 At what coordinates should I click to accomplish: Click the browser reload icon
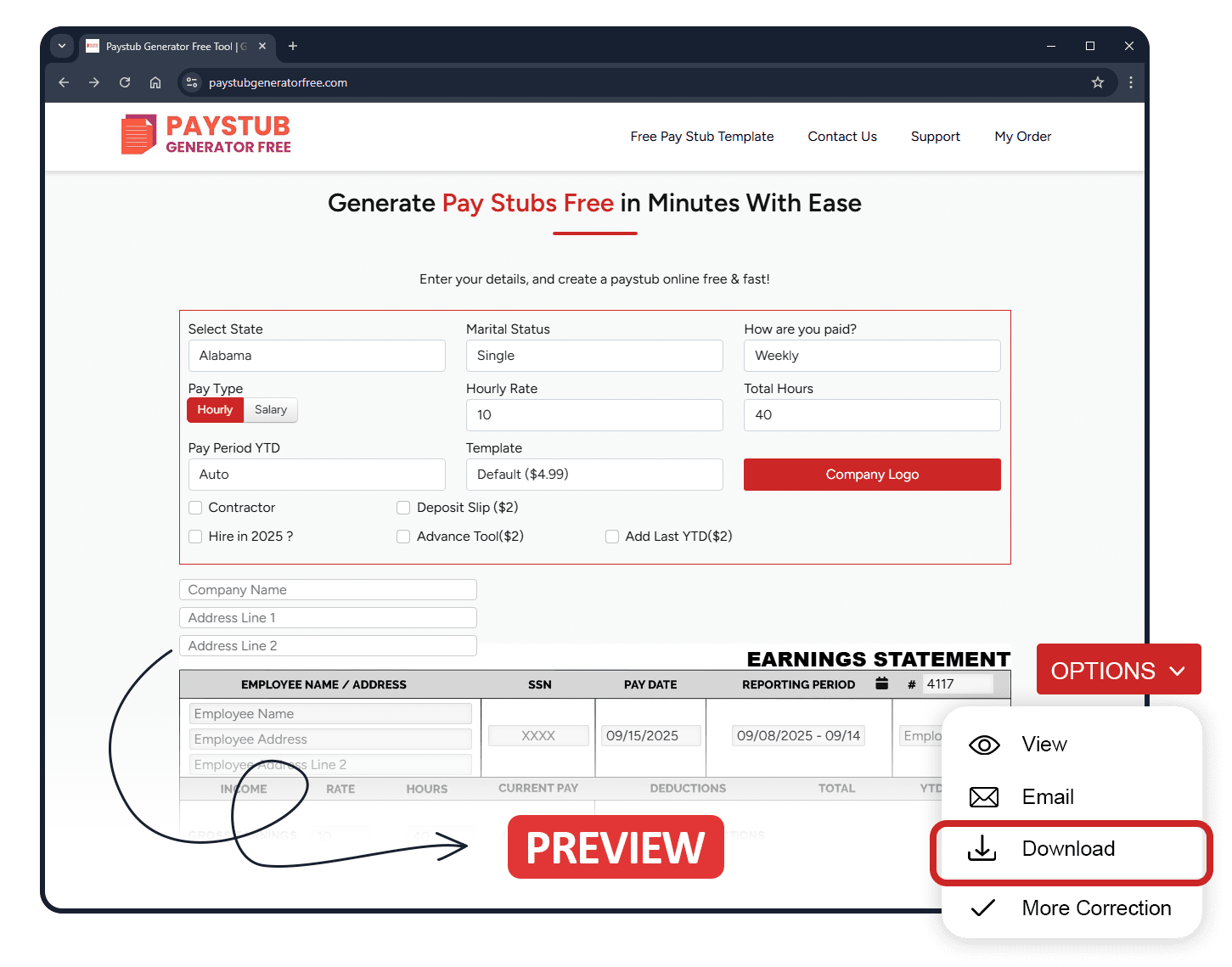125,82
